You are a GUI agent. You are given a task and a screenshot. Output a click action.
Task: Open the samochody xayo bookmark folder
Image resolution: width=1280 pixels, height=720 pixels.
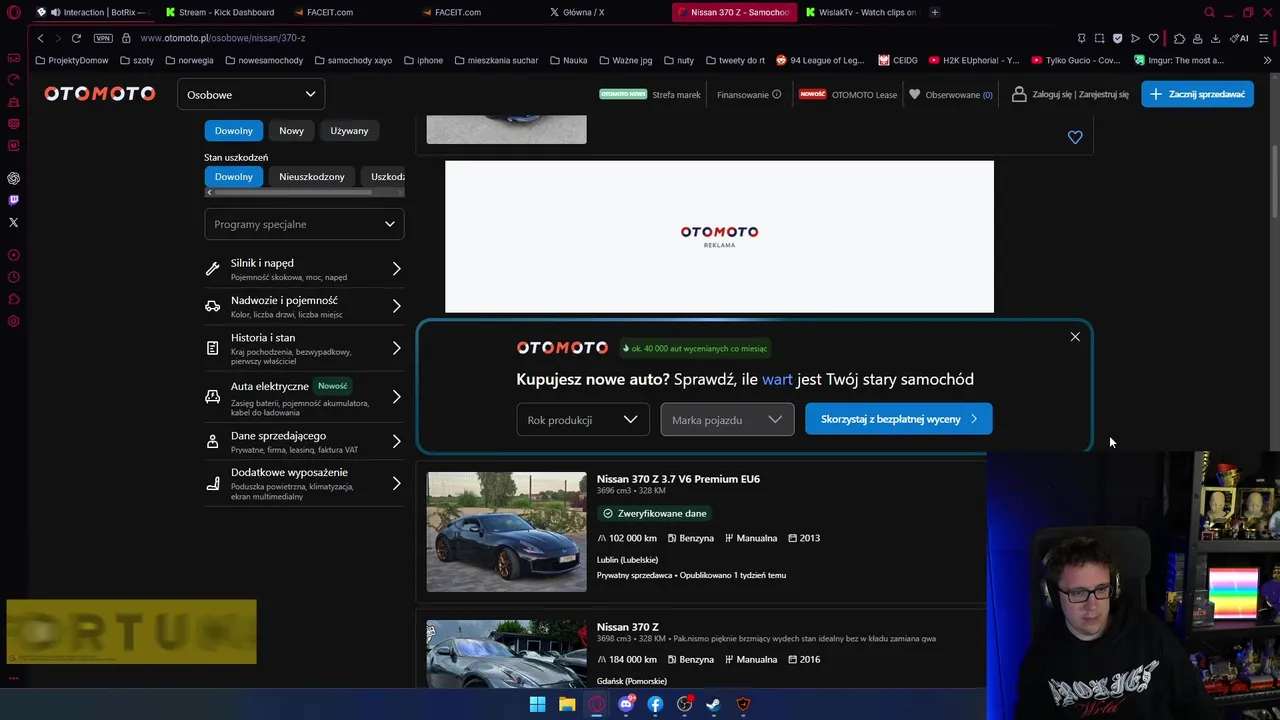pyautogui.click(x=353, y=60)
